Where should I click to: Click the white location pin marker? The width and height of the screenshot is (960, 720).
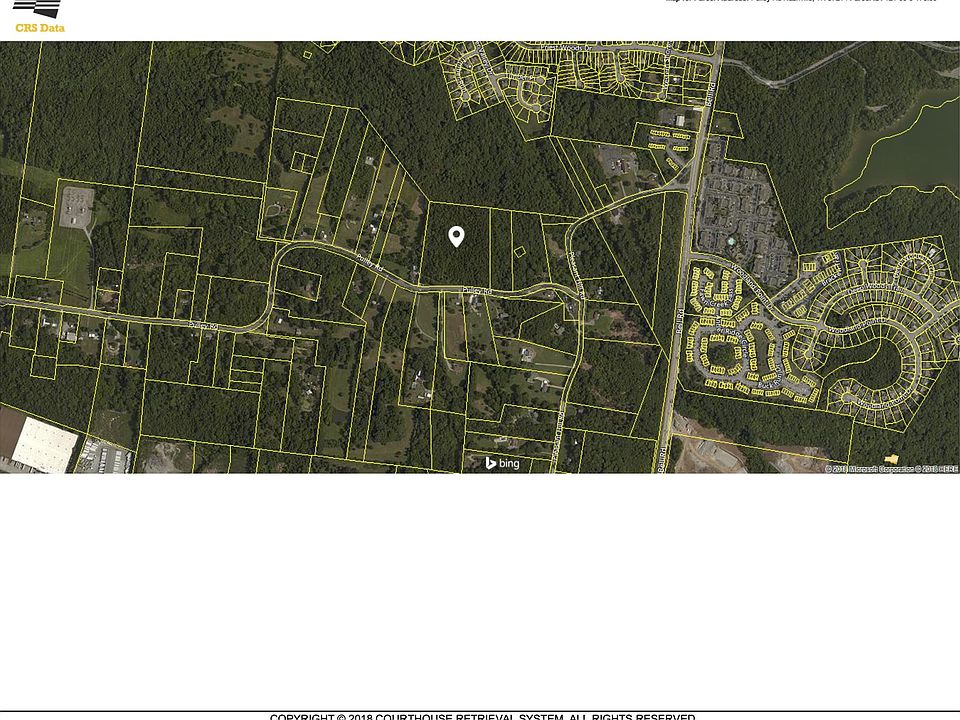click(x=456, y=236)
